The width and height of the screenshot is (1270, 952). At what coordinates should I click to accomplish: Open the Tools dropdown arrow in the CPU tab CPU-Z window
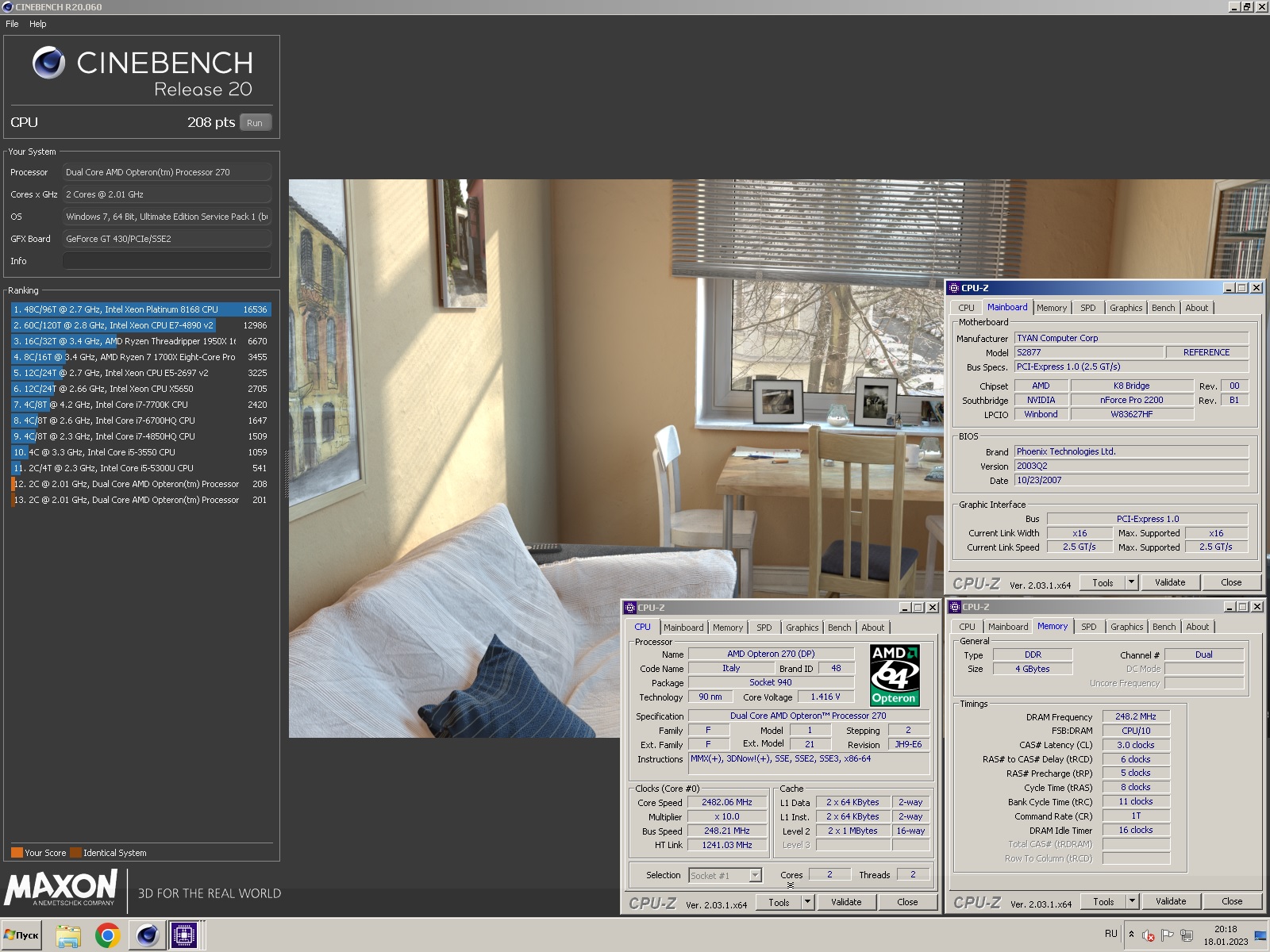point(807,902)
